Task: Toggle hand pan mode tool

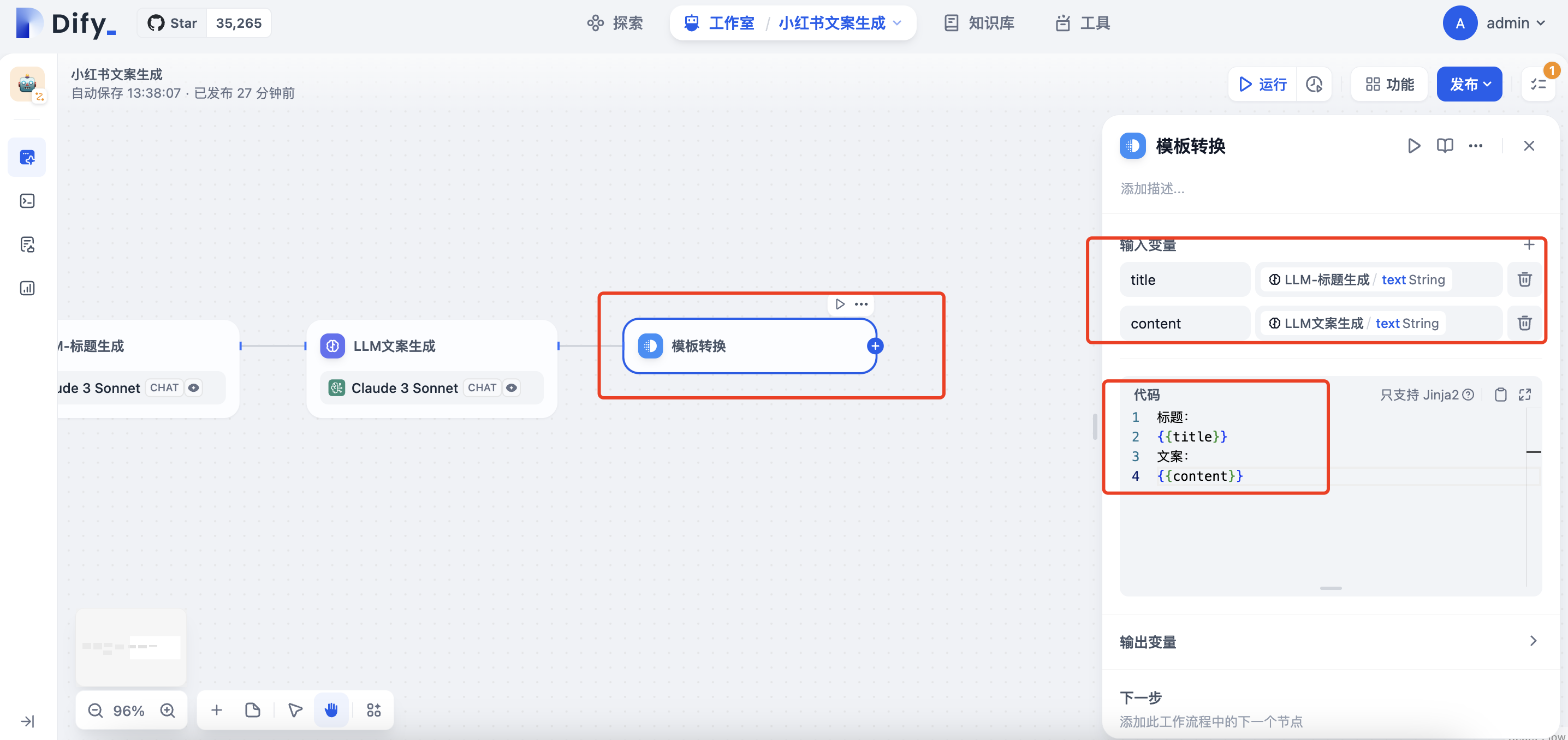Action: point(331,710)
